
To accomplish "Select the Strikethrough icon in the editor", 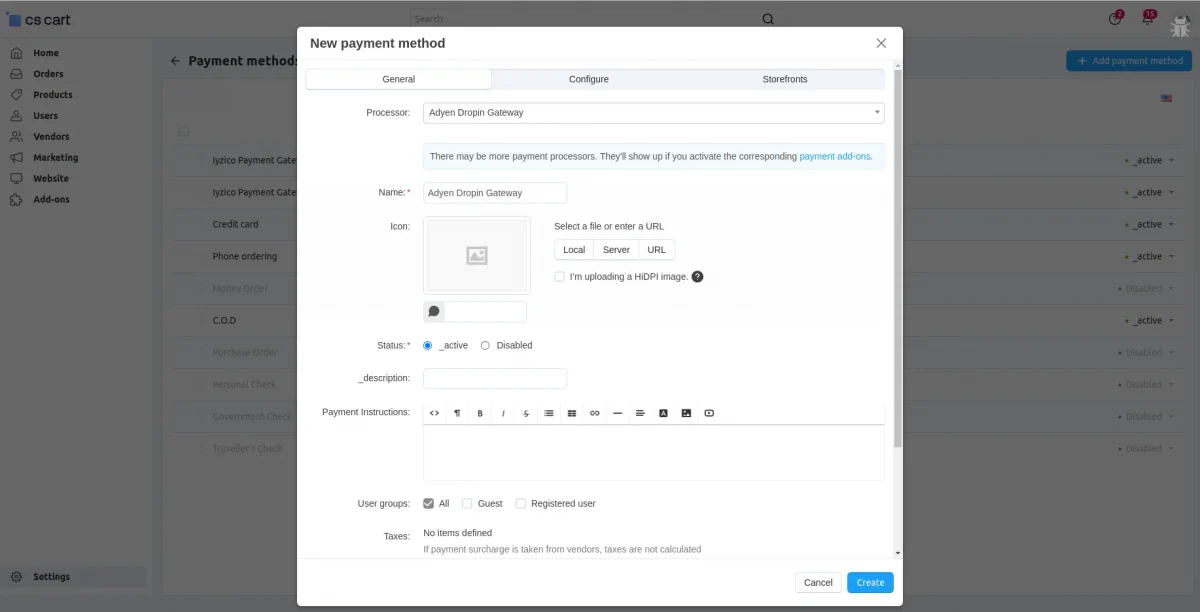I will click(525, 412).
